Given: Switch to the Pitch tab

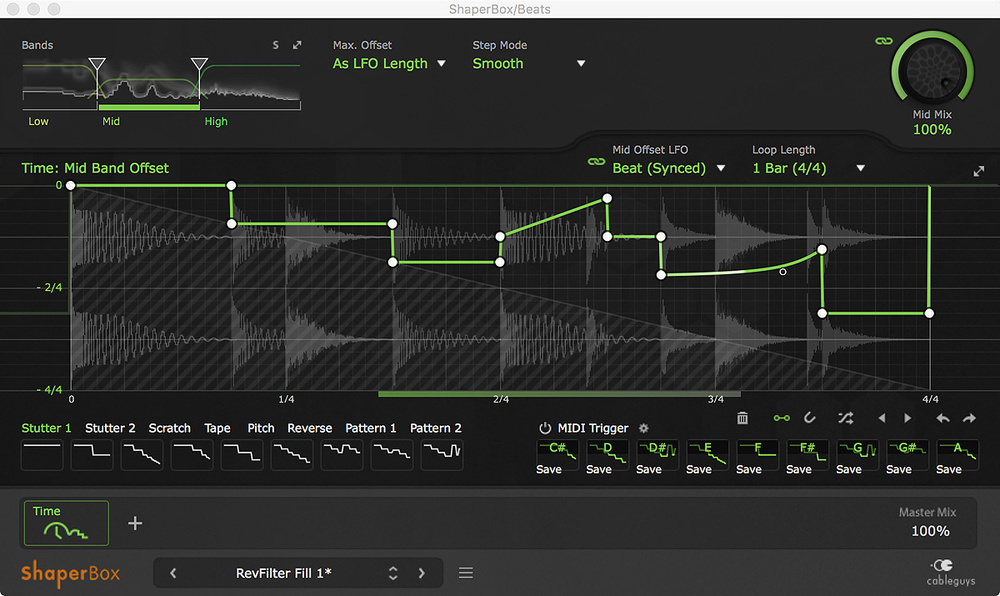Looking at the screenshot, I should point(261,428).
